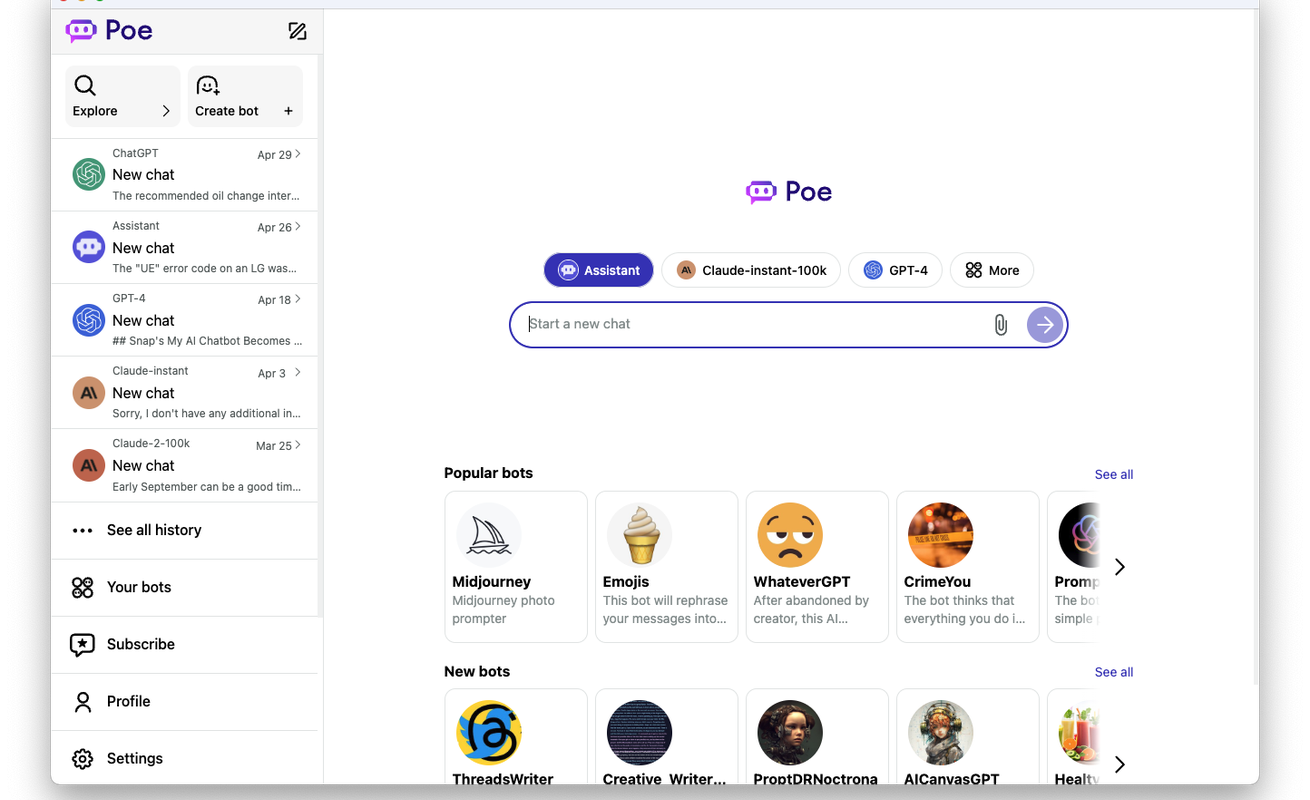Click the send arrow button
Viewport: 1310px width, 800px height.
click(x=1045, y=324)
